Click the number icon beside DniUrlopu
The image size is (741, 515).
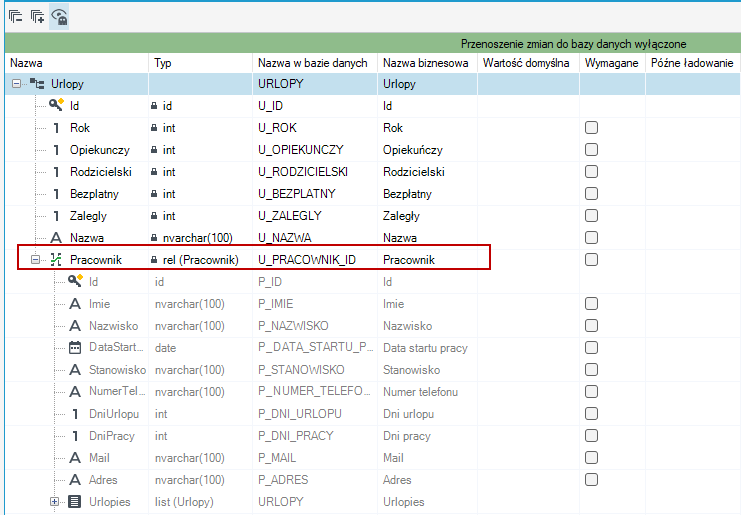coord(75,414)
